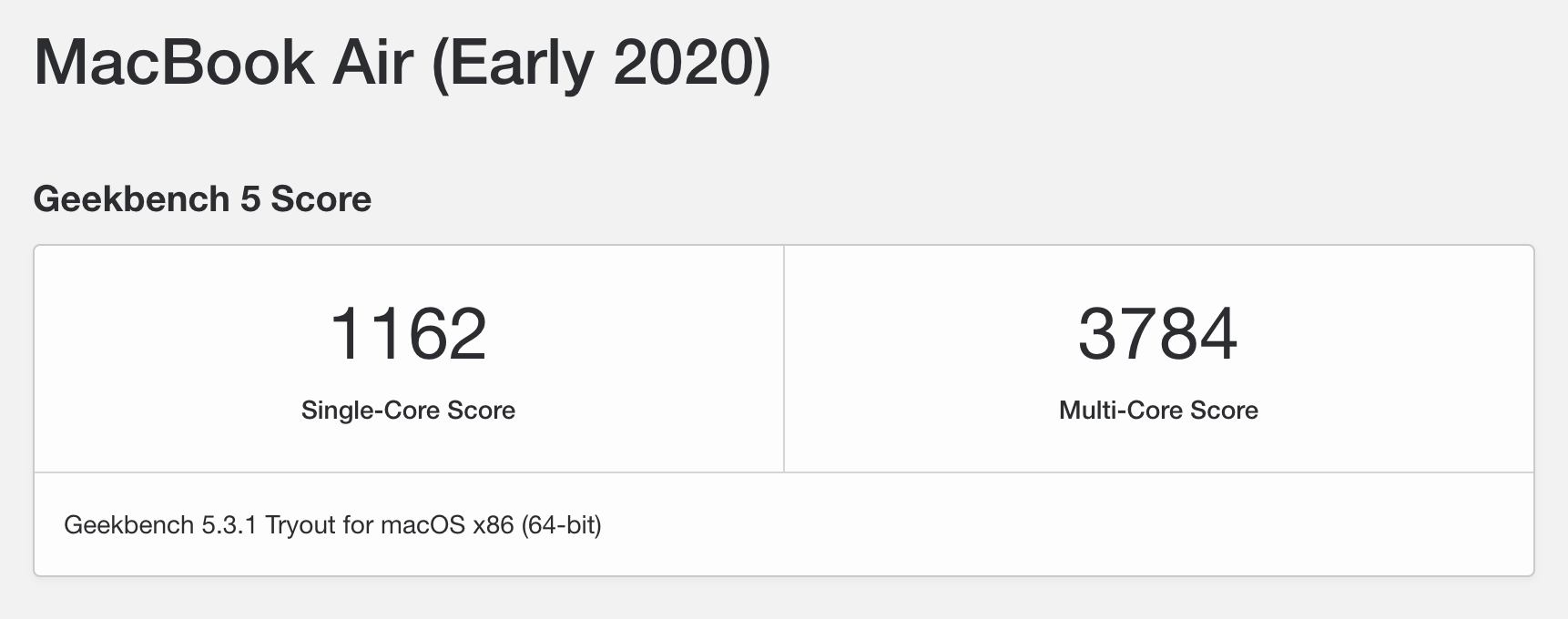Click the word Geekbench in the version footer
The width and height of the screenshot is (1568, 619).
click(129, 525)
